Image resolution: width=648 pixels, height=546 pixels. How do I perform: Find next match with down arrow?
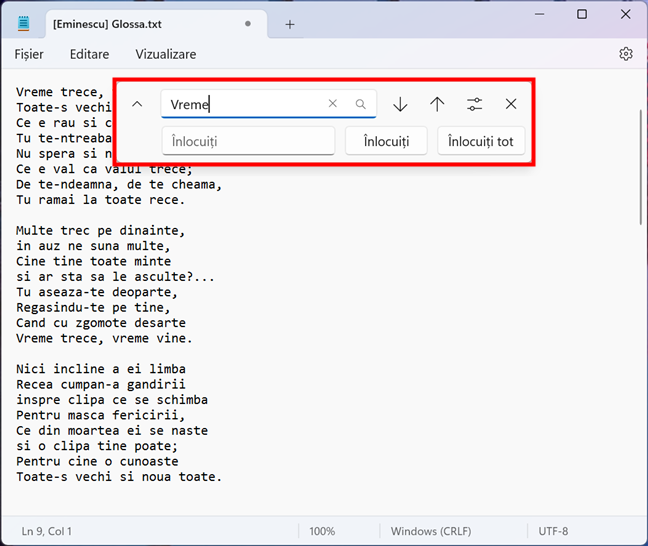point(400,104)
